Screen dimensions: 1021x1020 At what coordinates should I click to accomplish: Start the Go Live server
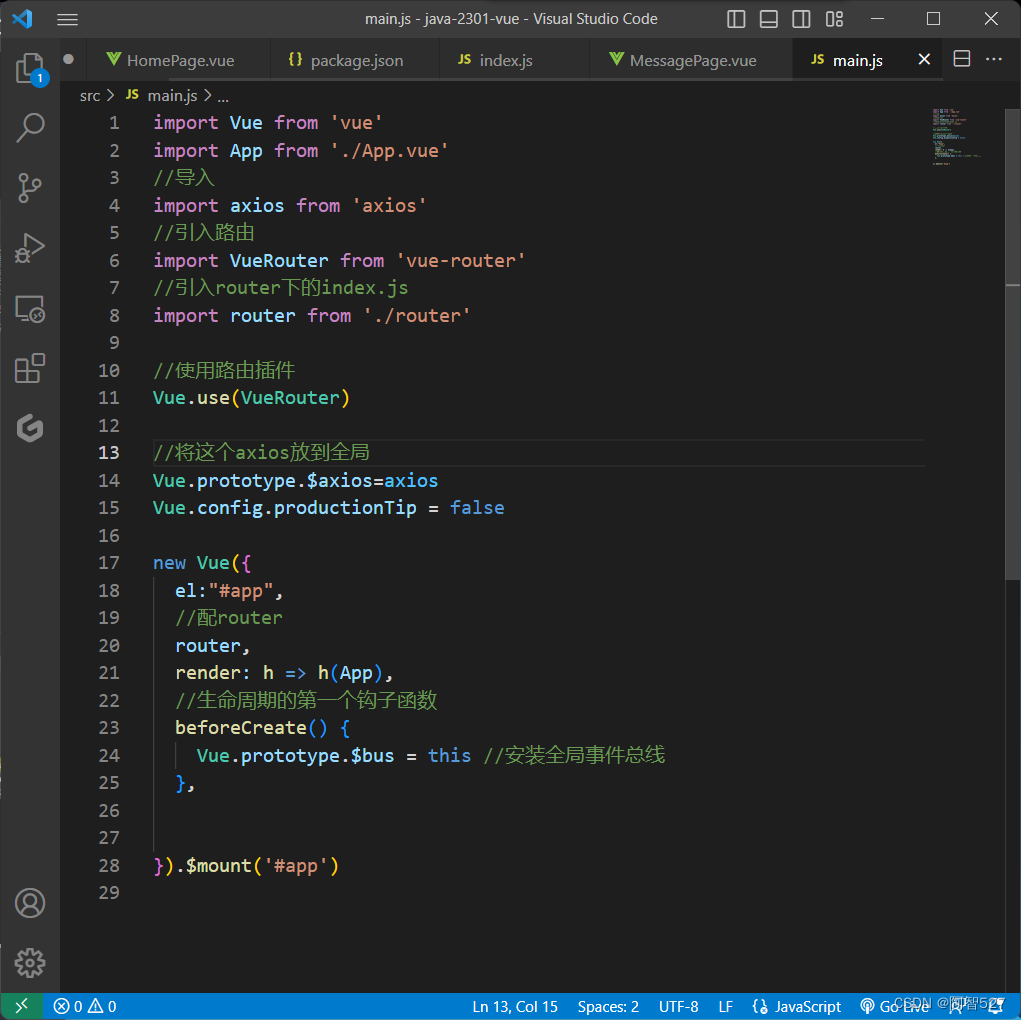pos(895,1006)
